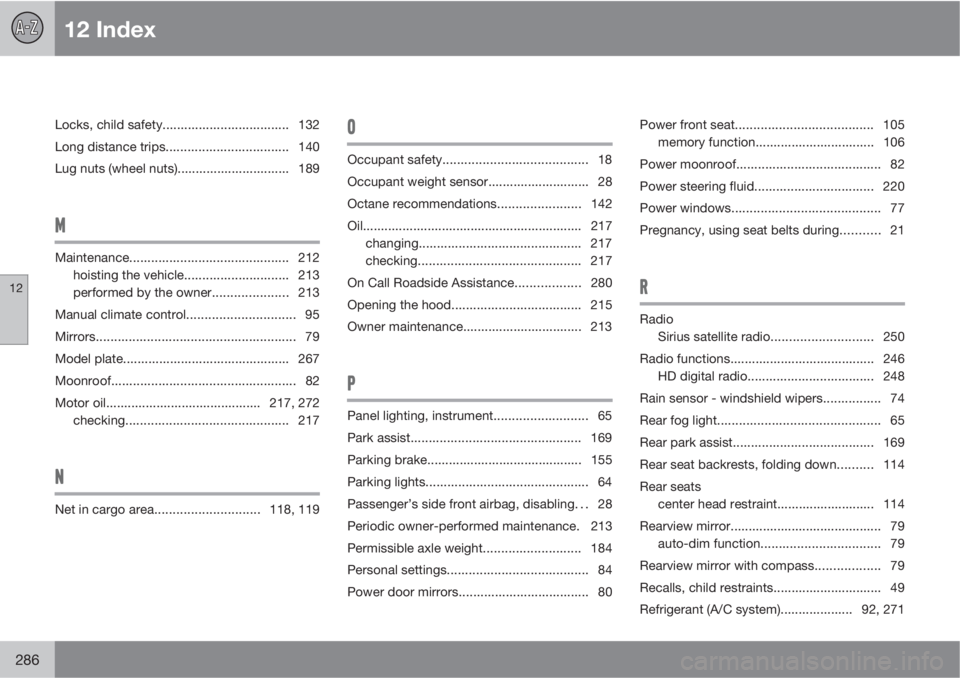
Task: Click the 'O' section letter heading
Action: tap(351, 127)
